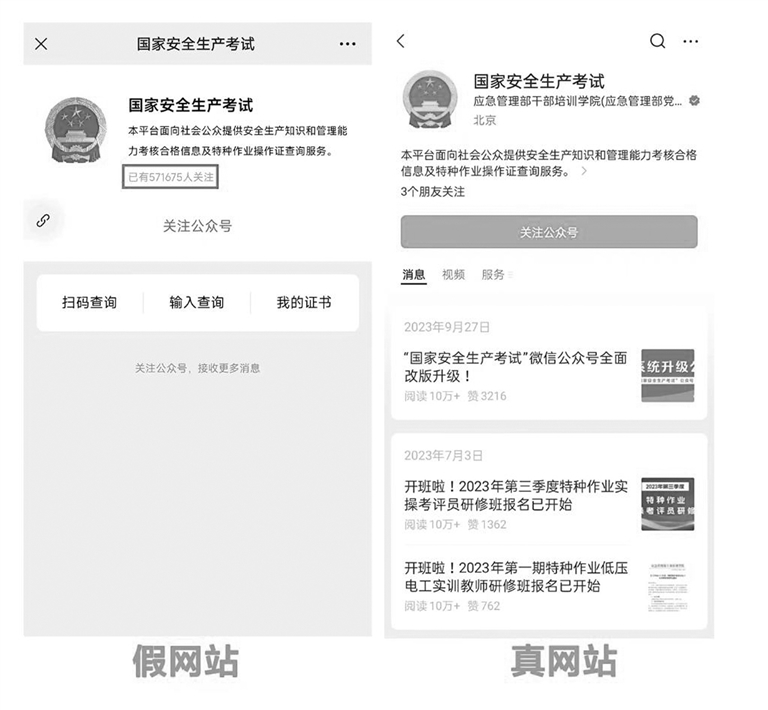Go back using the arrow on real site
Image resolution: width=768 pixels, height=710 pixels.
point(401,41)
